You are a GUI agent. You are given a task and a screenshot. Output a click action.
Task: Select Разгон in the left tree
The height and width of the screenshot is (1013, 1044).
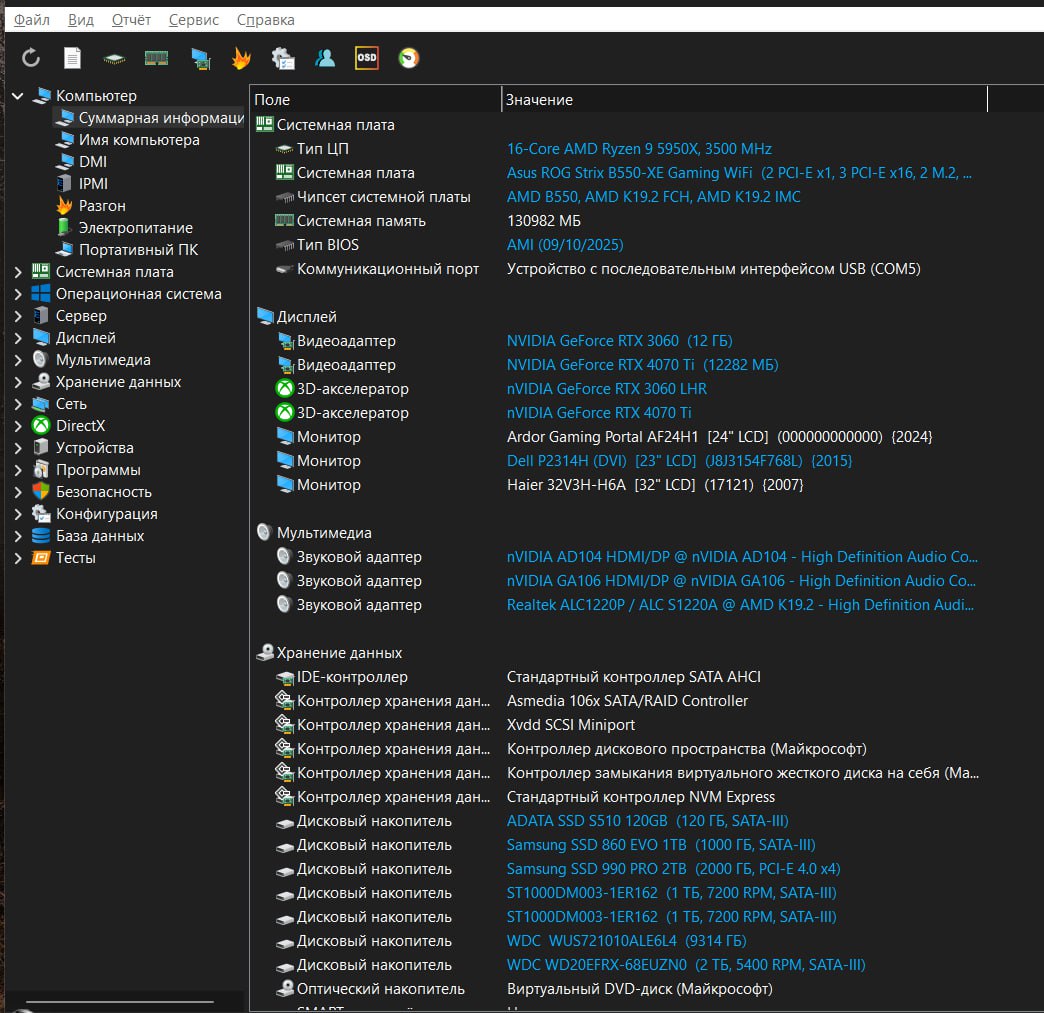pyautogui.click(x=102, y=206)
